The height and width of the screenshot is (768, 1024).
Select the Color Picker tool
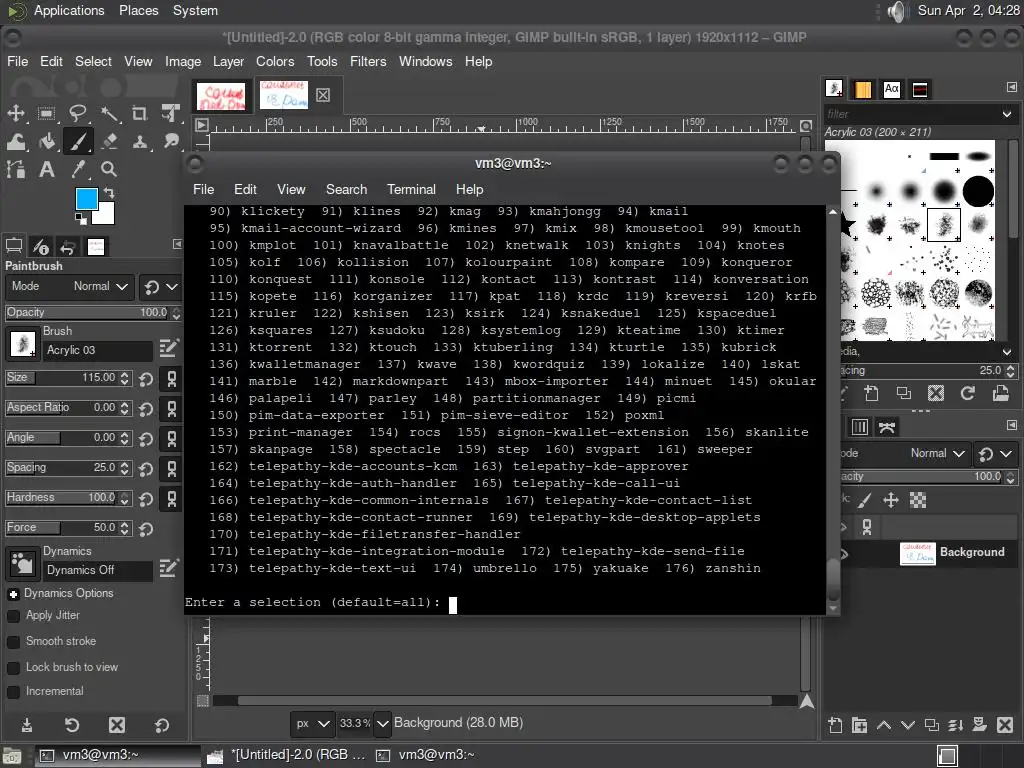pos(78,170)
